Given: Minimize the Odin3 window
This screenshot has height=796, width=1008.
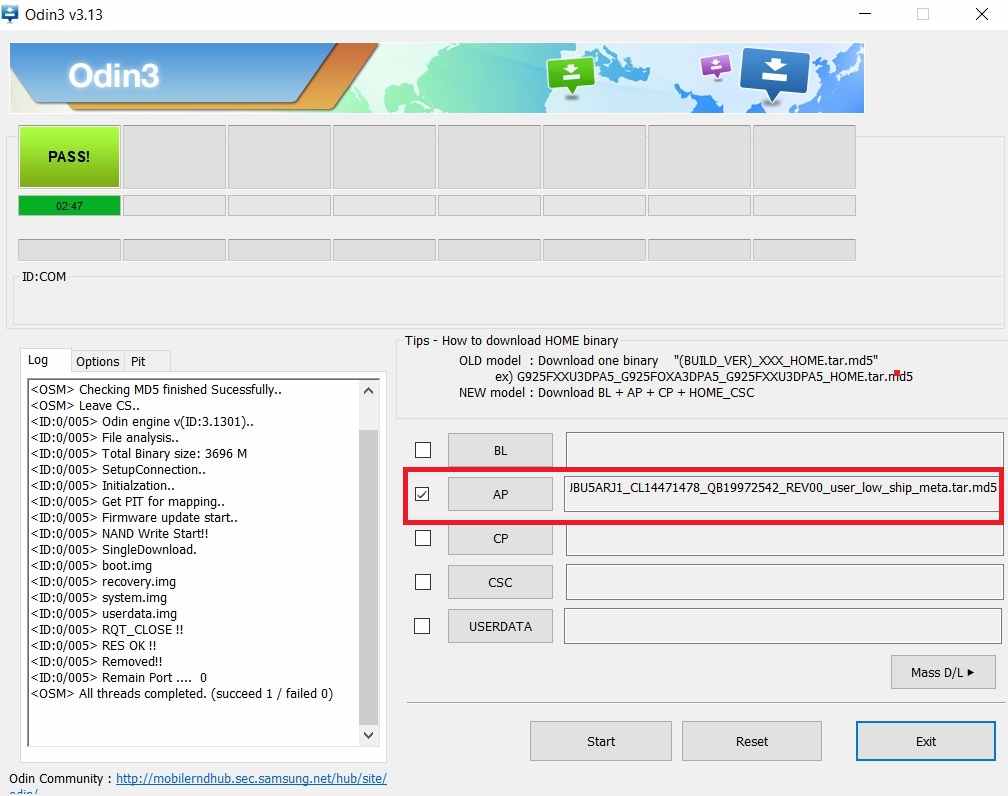Looking at the screenshot, I should [x=865, y=14].
